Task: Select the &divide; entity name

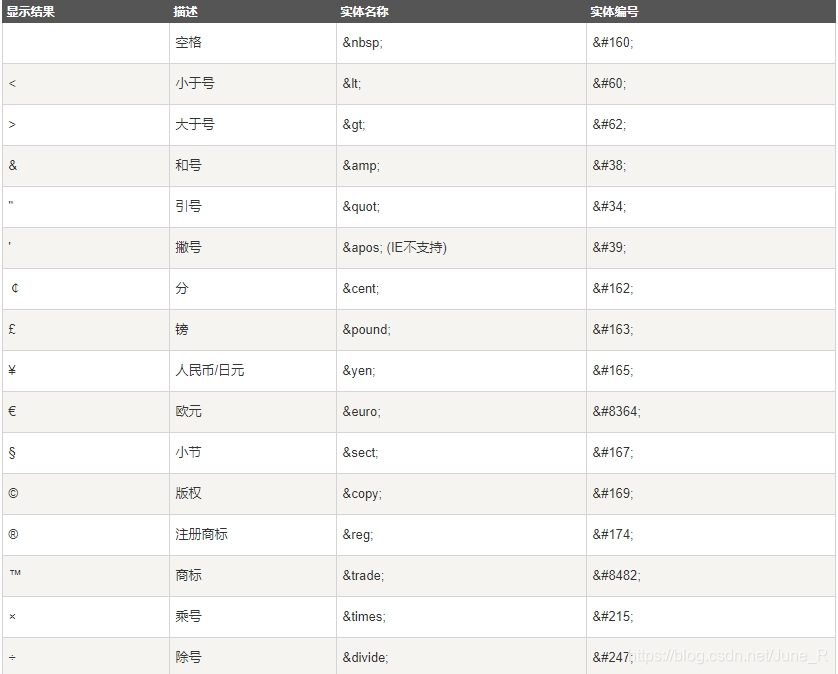Action: (x=366, y=657)
